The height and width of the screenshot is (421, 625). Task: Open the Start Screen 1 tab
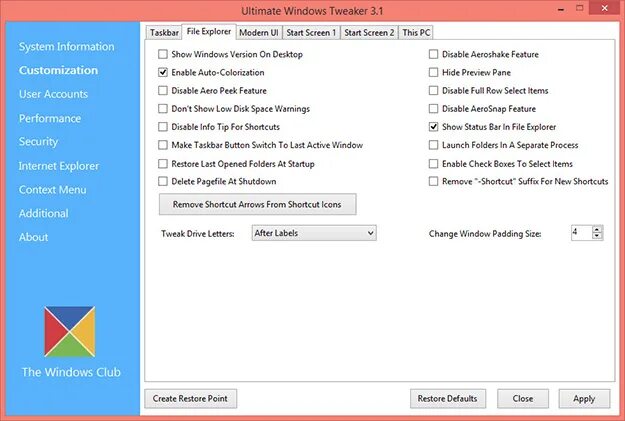[x=311, y=33]
